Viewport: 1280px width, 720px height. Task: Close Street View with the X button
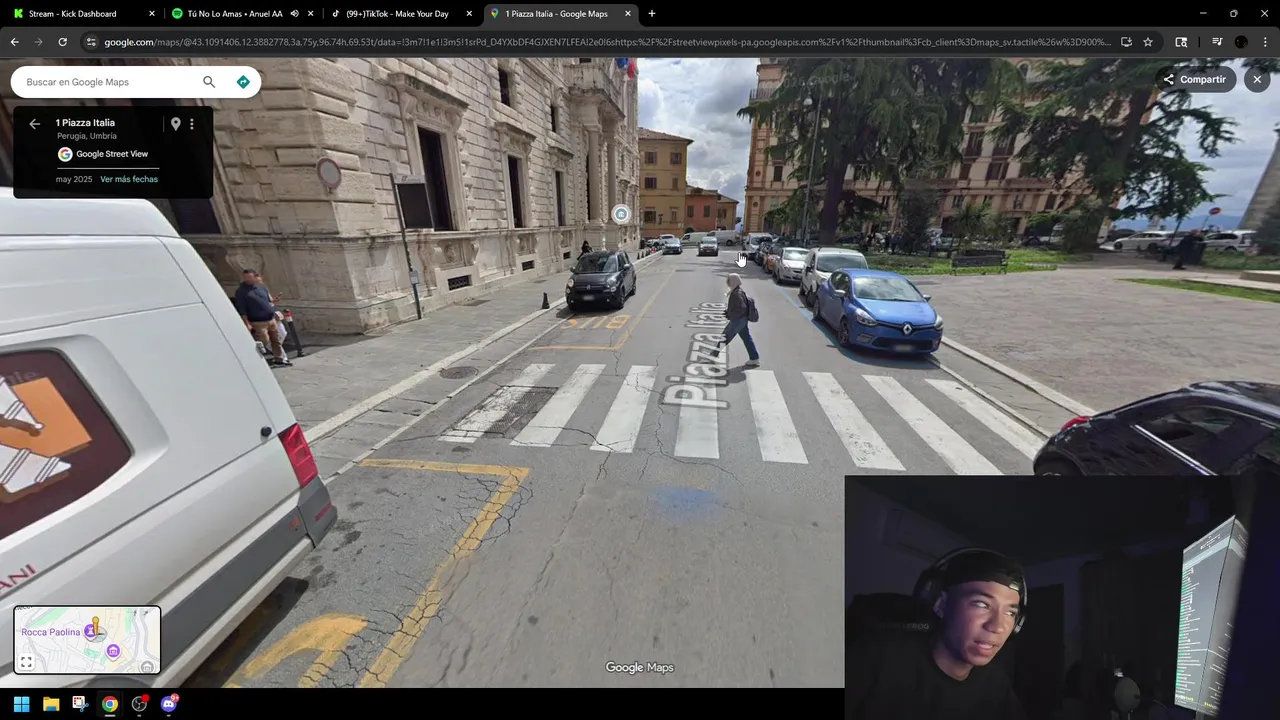click(1257, 80)
